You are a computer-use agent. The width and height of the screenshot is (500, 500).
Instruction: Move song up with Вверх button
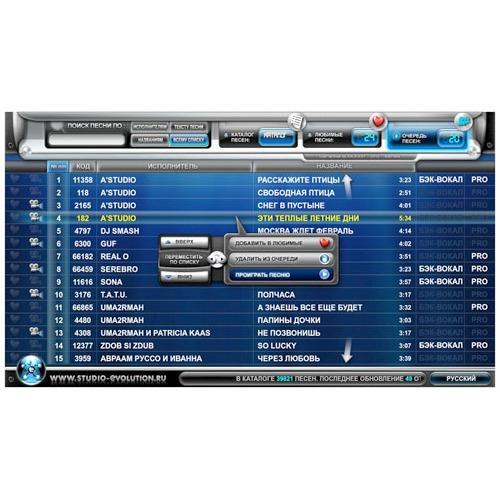[x=185, y=242]
